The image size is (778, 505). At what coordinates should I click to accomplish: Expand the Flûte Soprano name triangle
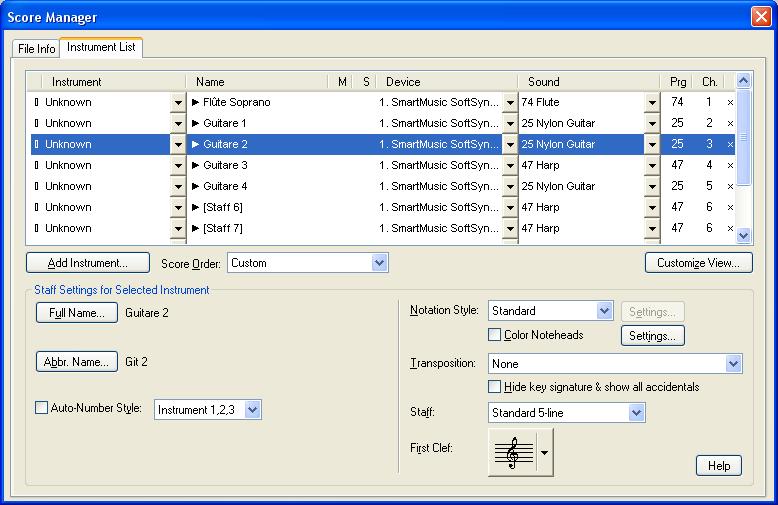195,102
